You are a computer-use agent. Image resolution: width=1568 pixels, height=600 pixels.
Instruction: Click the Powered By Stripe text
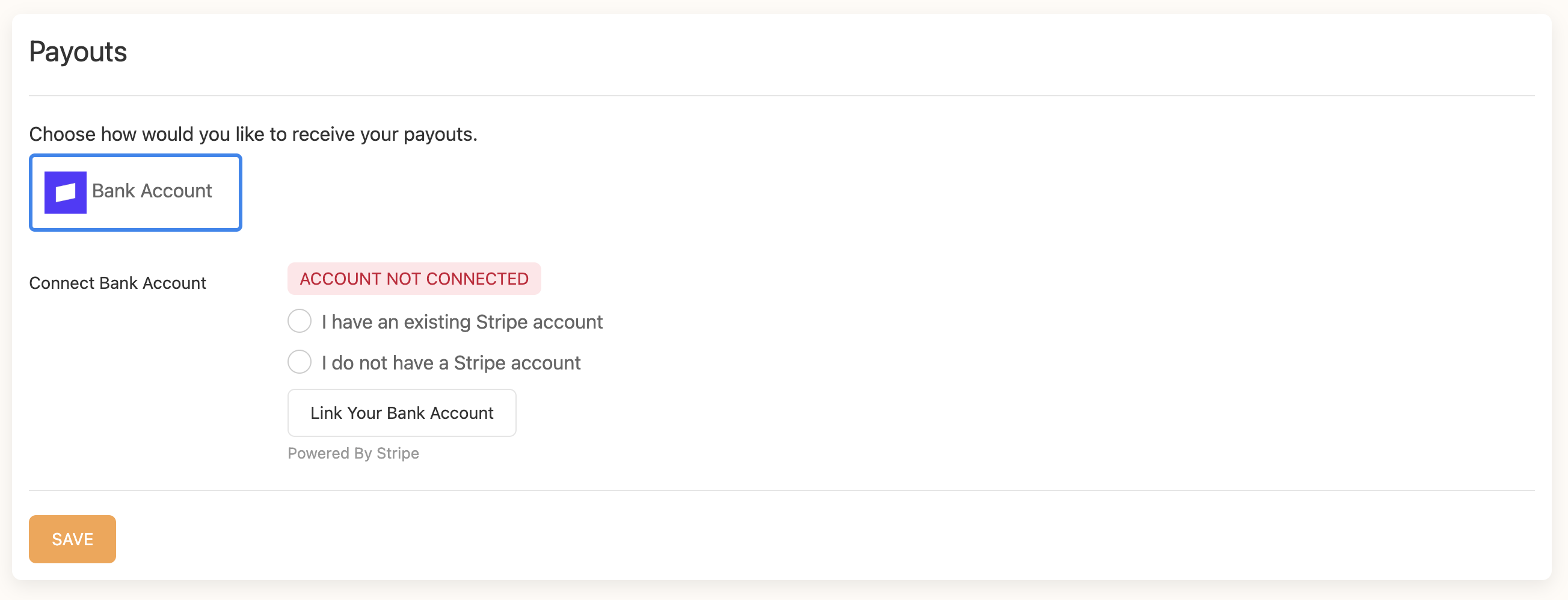pyautogui.click(x=353, y=453)
